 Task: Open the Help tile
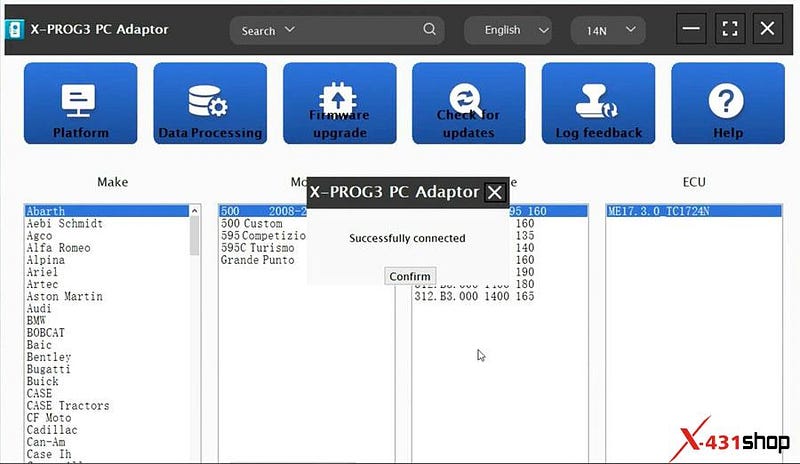point(728,103)
